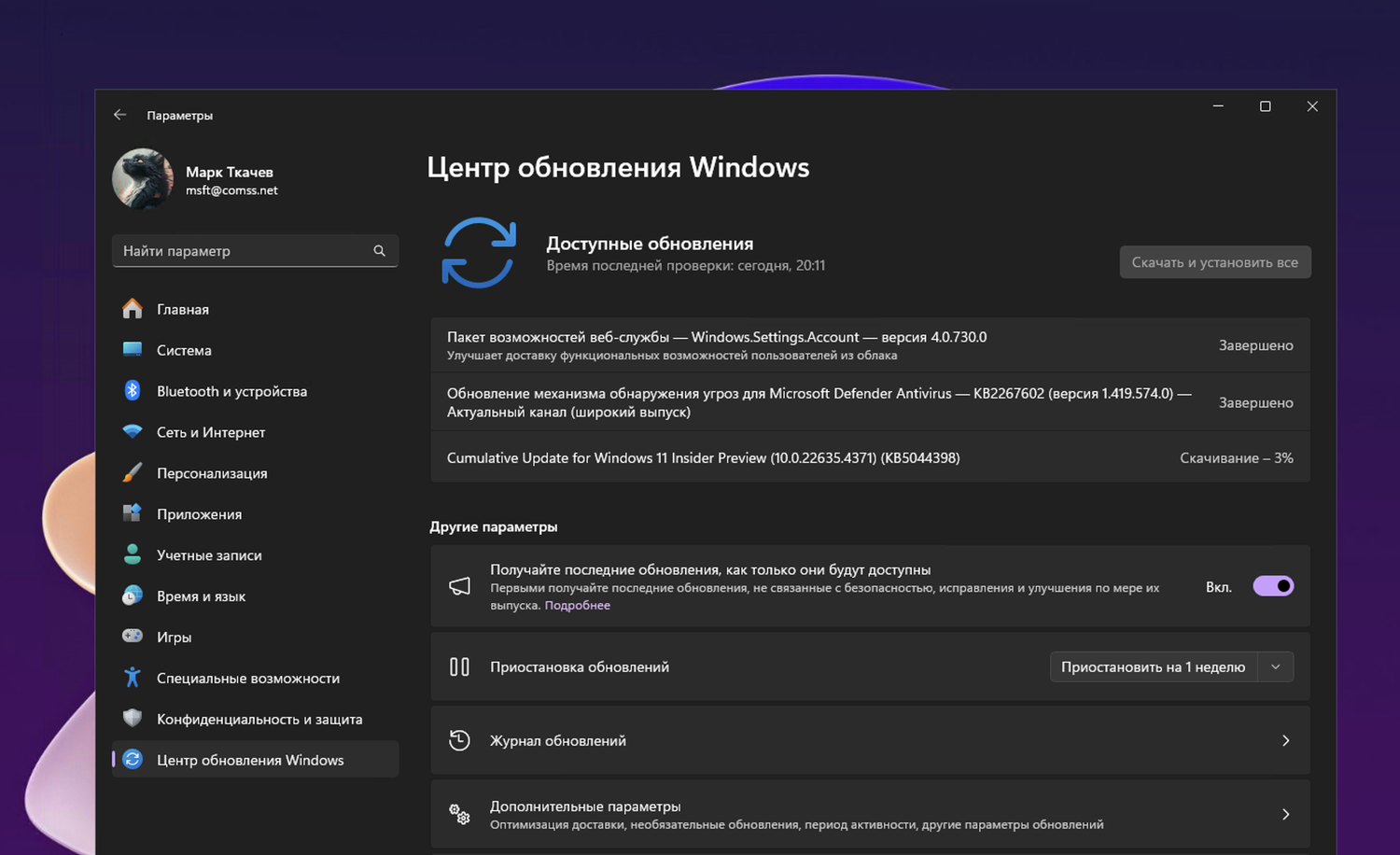Click the pause icon beside Приостановка обновлений
The image size is (1400, 855).
[459, 666]
